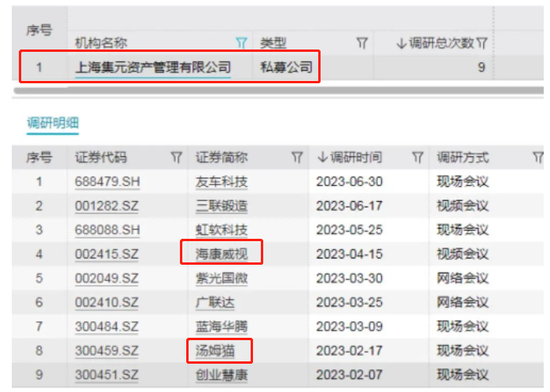Open stock code 002410.SZ
Viewport: 550px width, 392px height.
107,302
